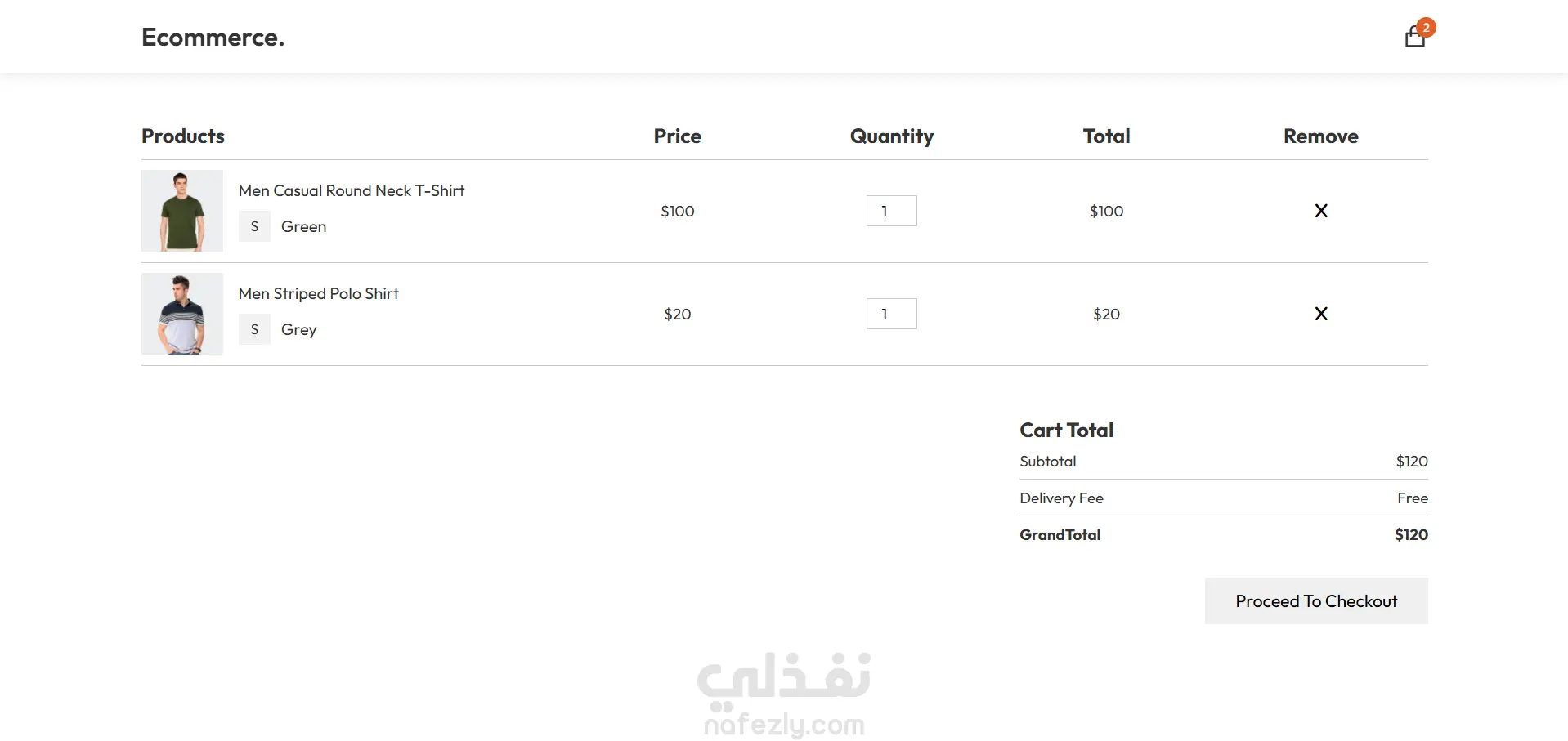Click the Grey color label
The image size is (1568, 741).
pyautogui.click(x=298, y=329)
